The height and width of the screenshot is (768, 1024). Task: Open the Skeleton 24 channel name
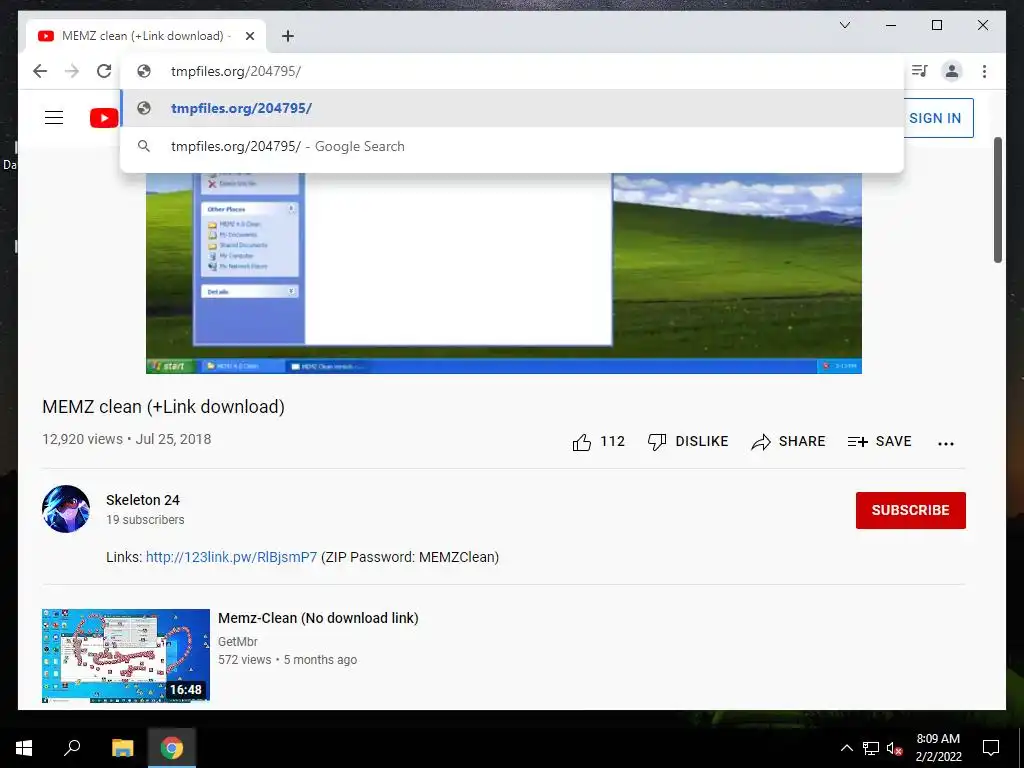tap(143, 500)
